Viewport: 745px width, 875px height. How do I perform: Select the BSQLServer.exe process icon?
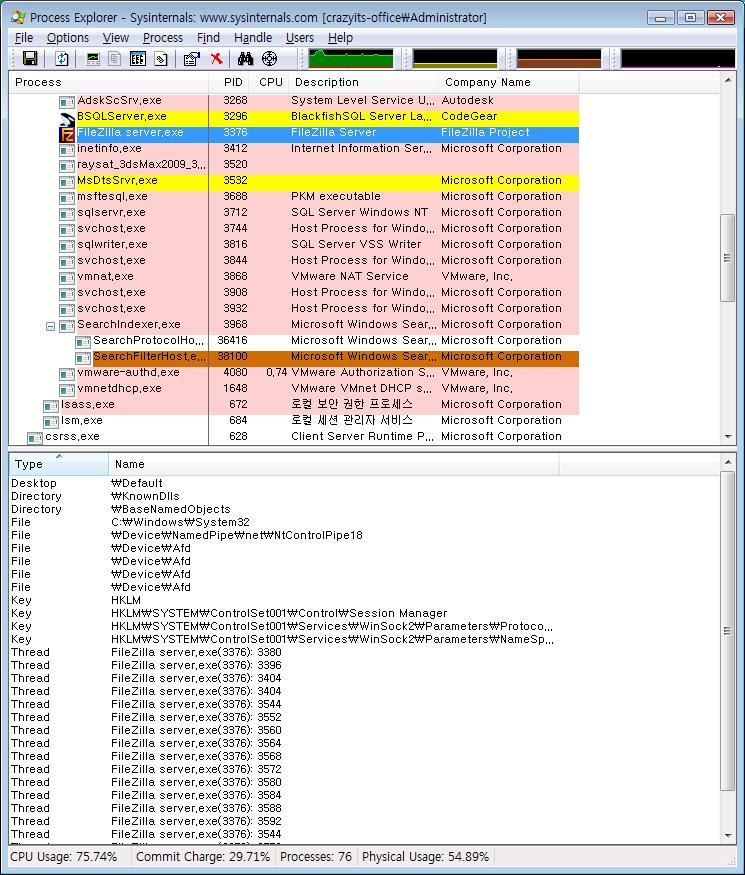click(67, 119)
